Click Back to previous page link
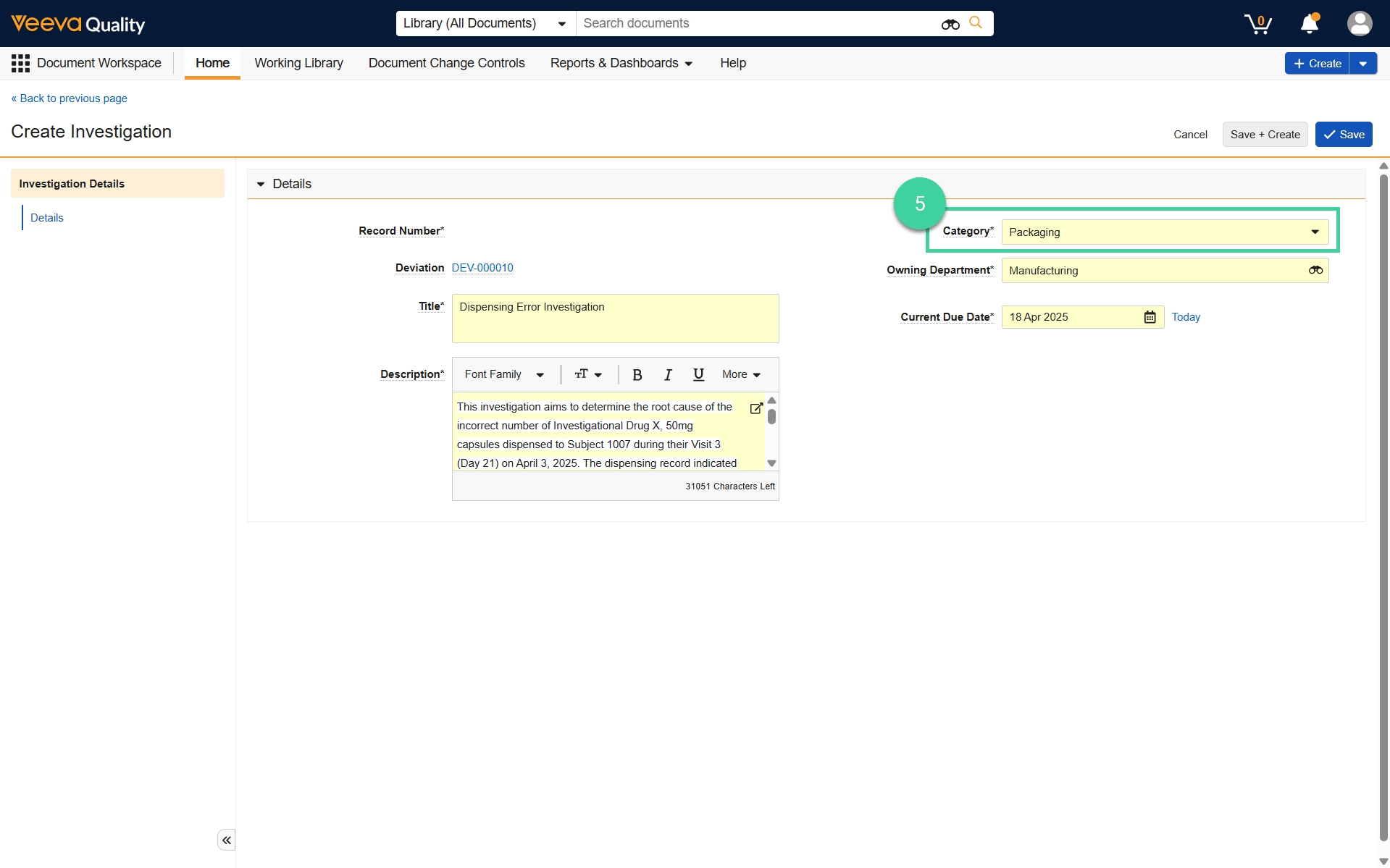This screenshot has width=1390, height=868. coord(69,98)
